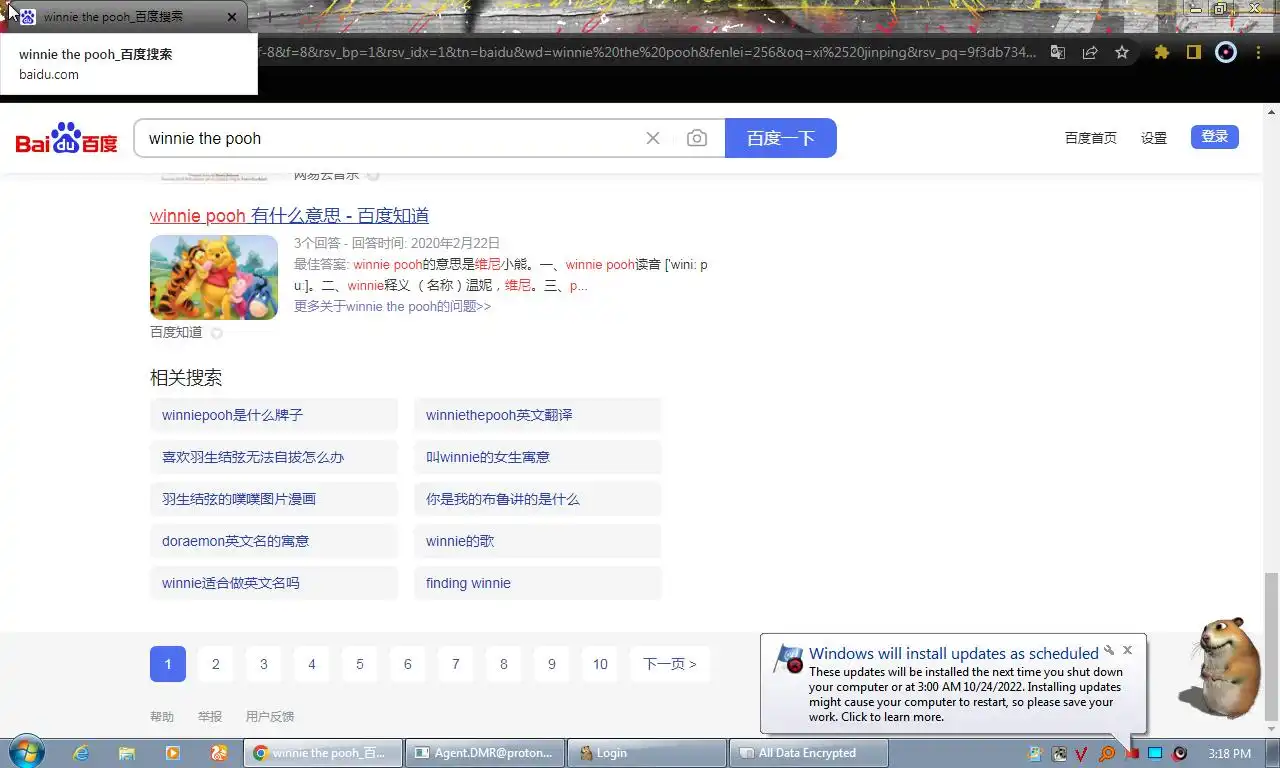Open Chrome extensions puzzle icon
Image resolution: width=1280 pixels, height=768 pixels.
(x=1161, y=52)
